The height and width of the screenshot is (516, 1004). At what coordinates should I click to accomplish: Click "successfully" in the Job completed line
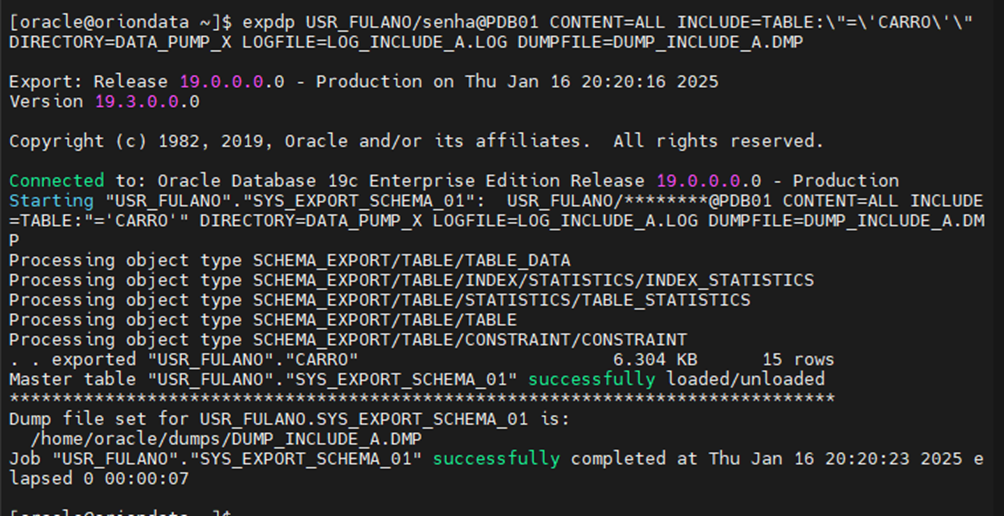496,459
